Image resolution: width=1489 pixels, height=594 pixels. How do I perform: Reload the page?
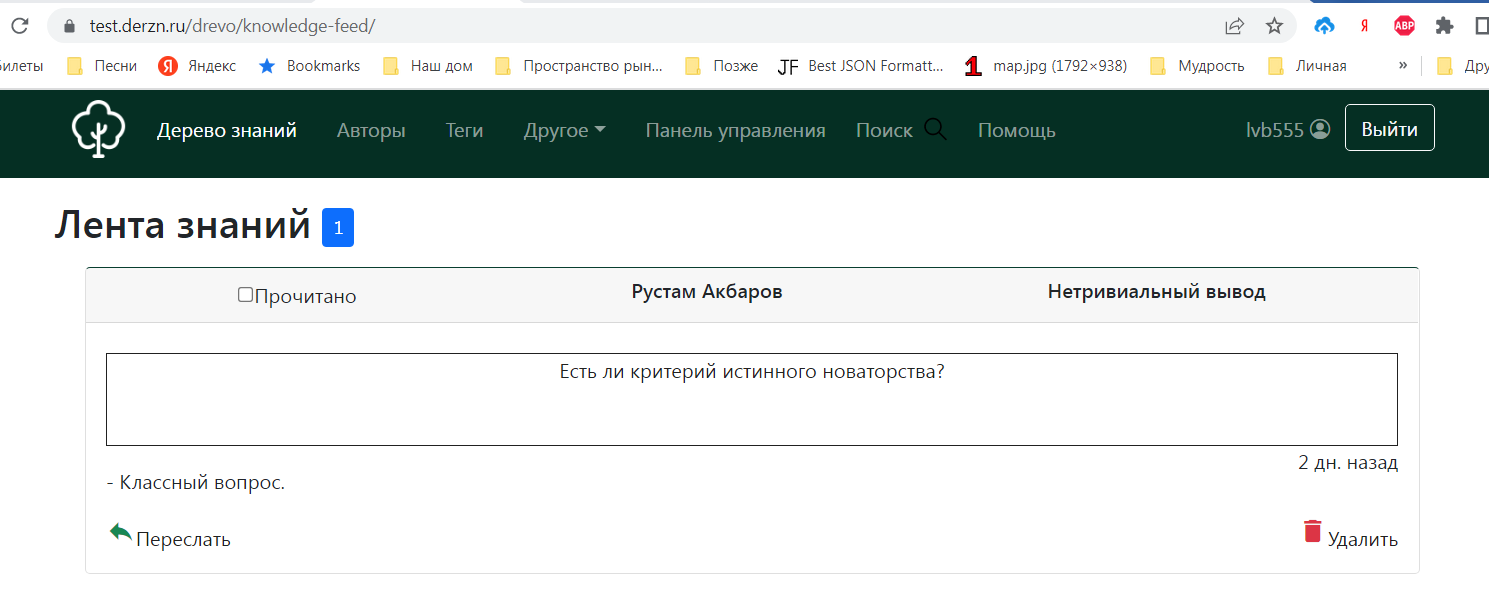19,25
